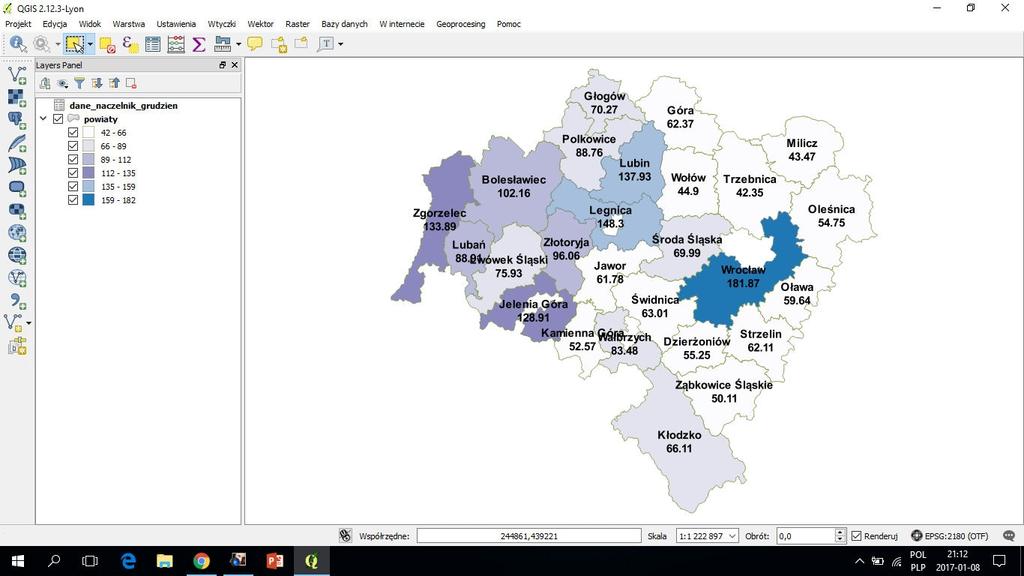This screenshot has width=1024, height=576.
Task: Collapse the powiaty layer tree
Action: (x=43, y=119)
